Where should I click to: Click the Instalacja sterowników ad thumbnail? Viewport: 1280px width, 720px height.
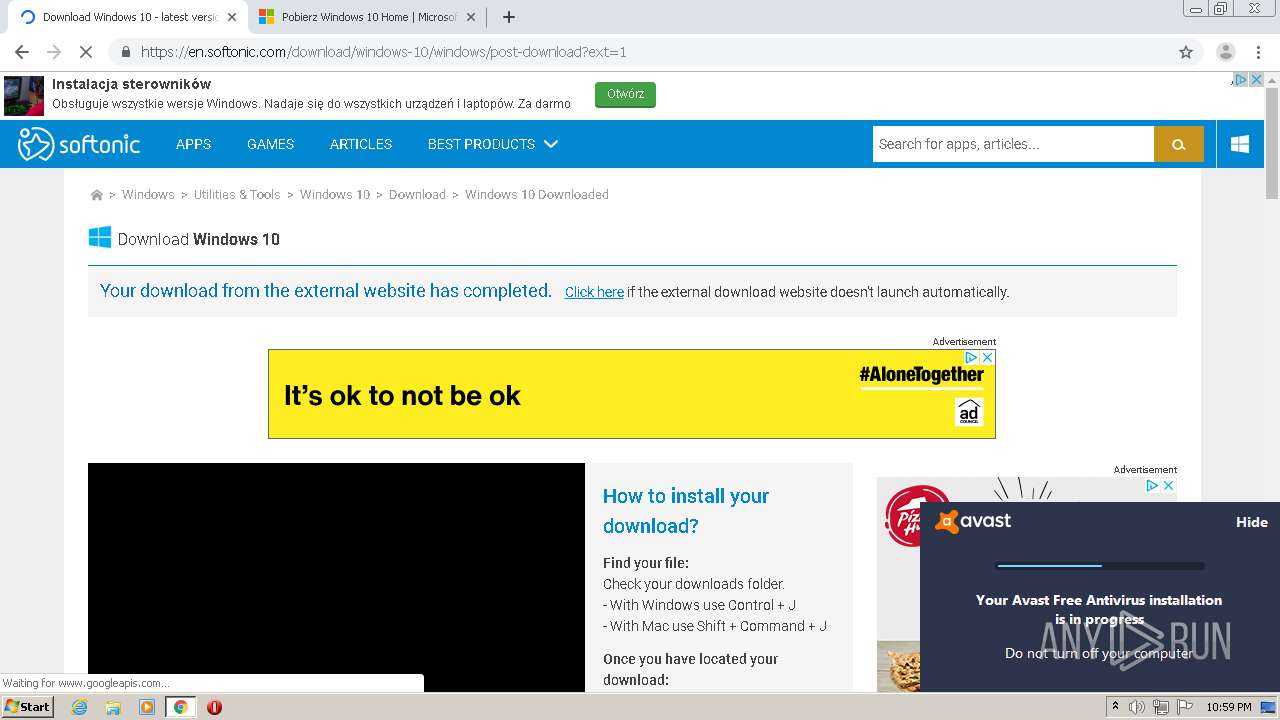24,96
